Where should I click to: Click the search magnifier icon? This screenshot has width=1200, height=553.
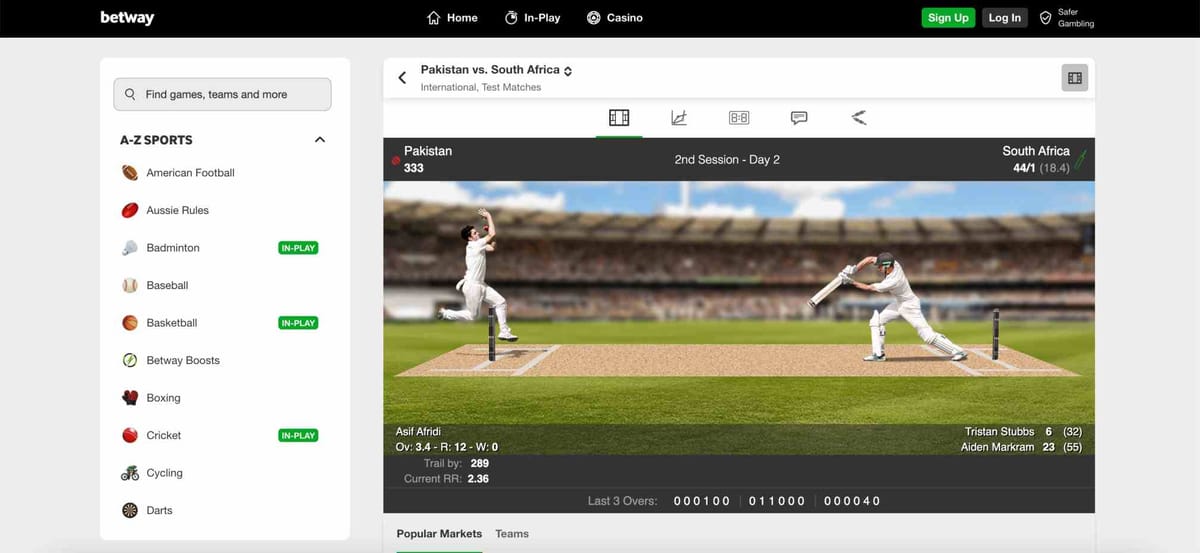pyautogui.click(x=130, y=94)
